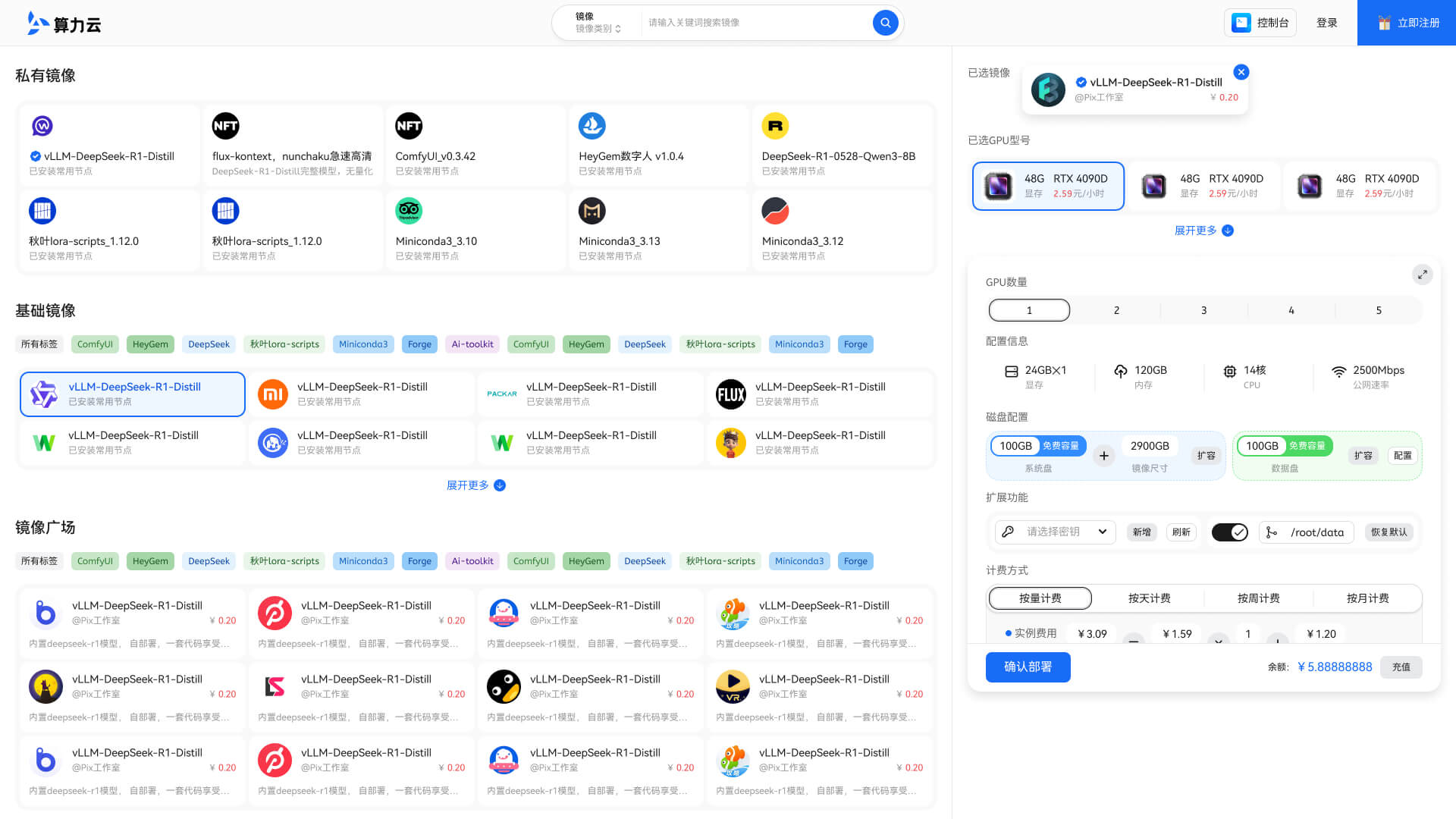The image size is (1456, 819).
Task: Click the Xiaomi-logo vLLM-DeepSeek-R1-Distill image
Action: pyautogui.click(x=361, y=394)
